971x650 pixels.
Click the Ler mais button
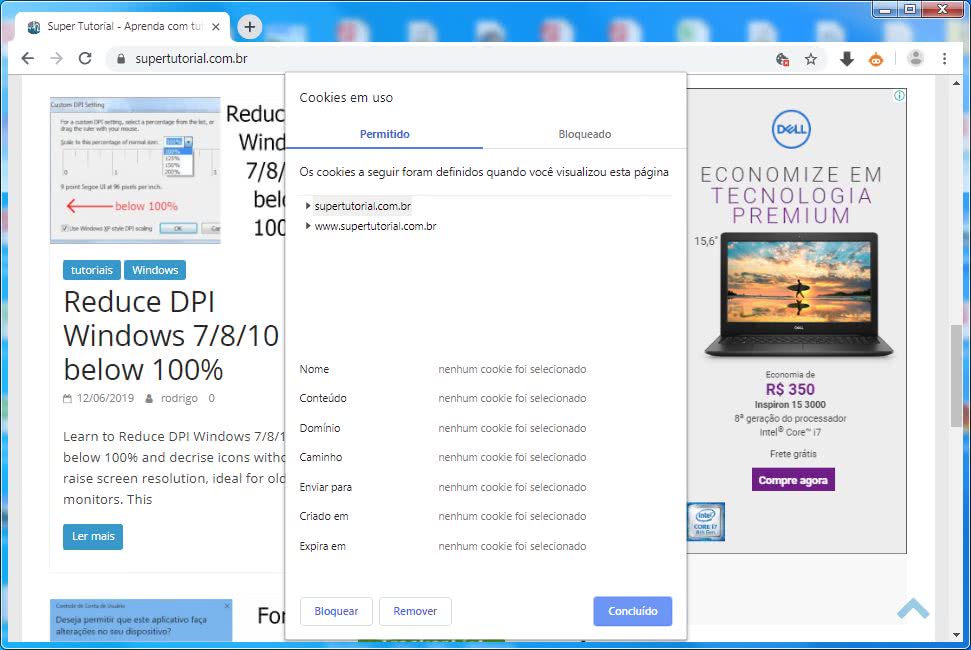pyautogui.click(x=93, y=537)
